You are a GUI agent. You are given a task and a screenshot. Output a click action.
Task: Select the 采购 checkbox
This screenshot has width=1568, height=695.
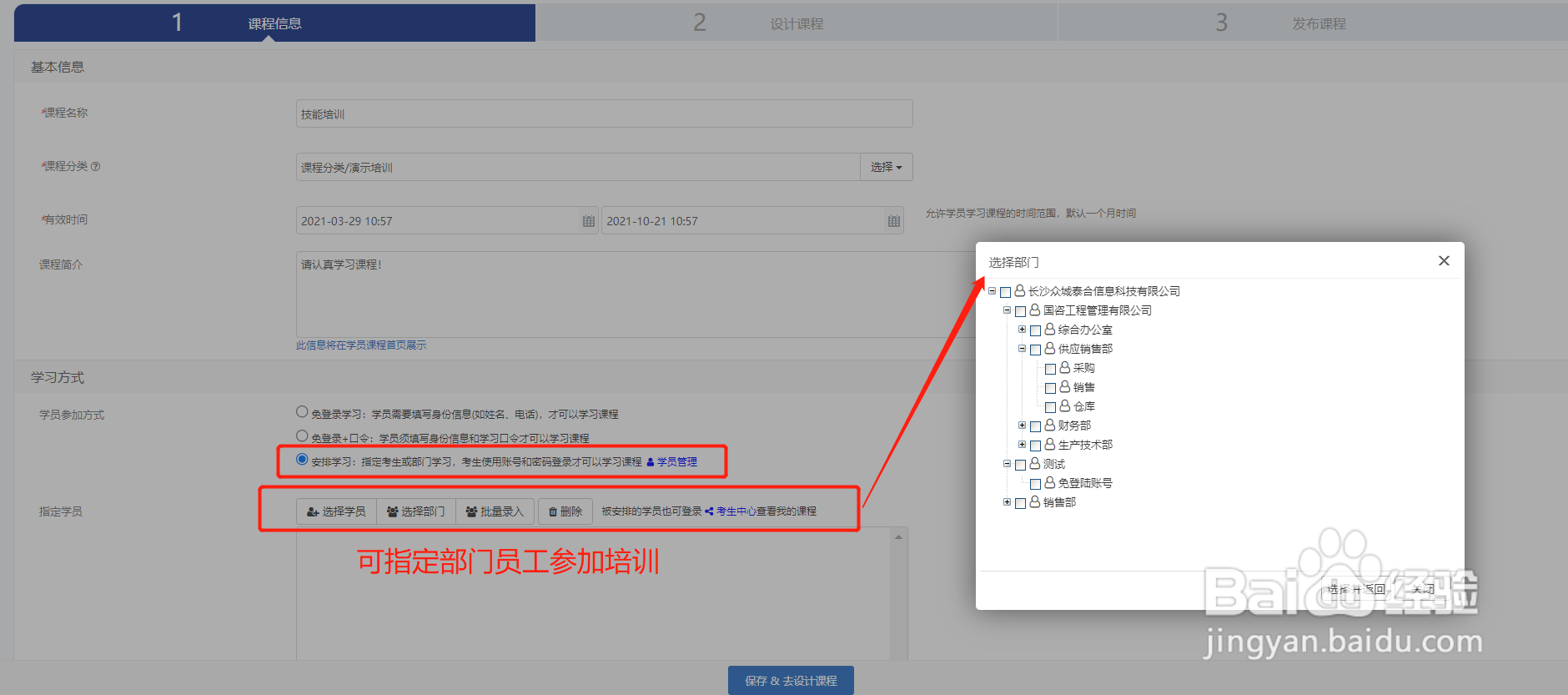pos(1050,369)
